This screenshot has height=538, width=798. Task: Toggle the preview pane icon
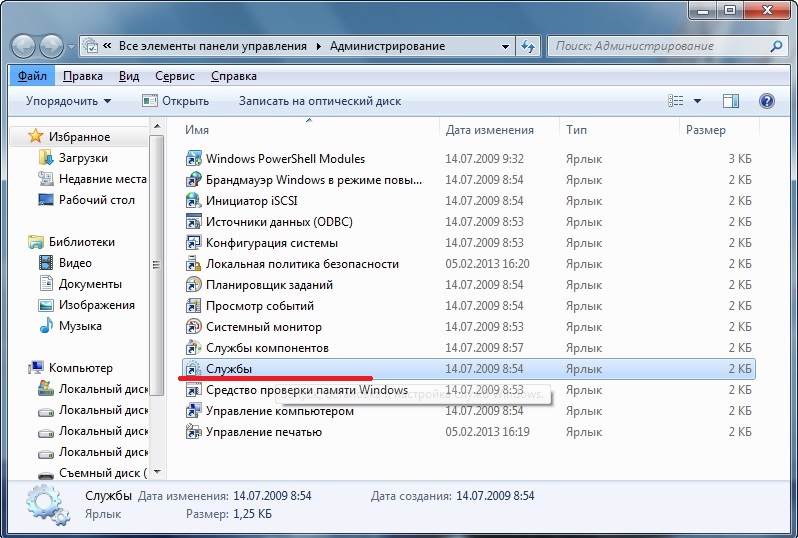[x=731, y=101]
